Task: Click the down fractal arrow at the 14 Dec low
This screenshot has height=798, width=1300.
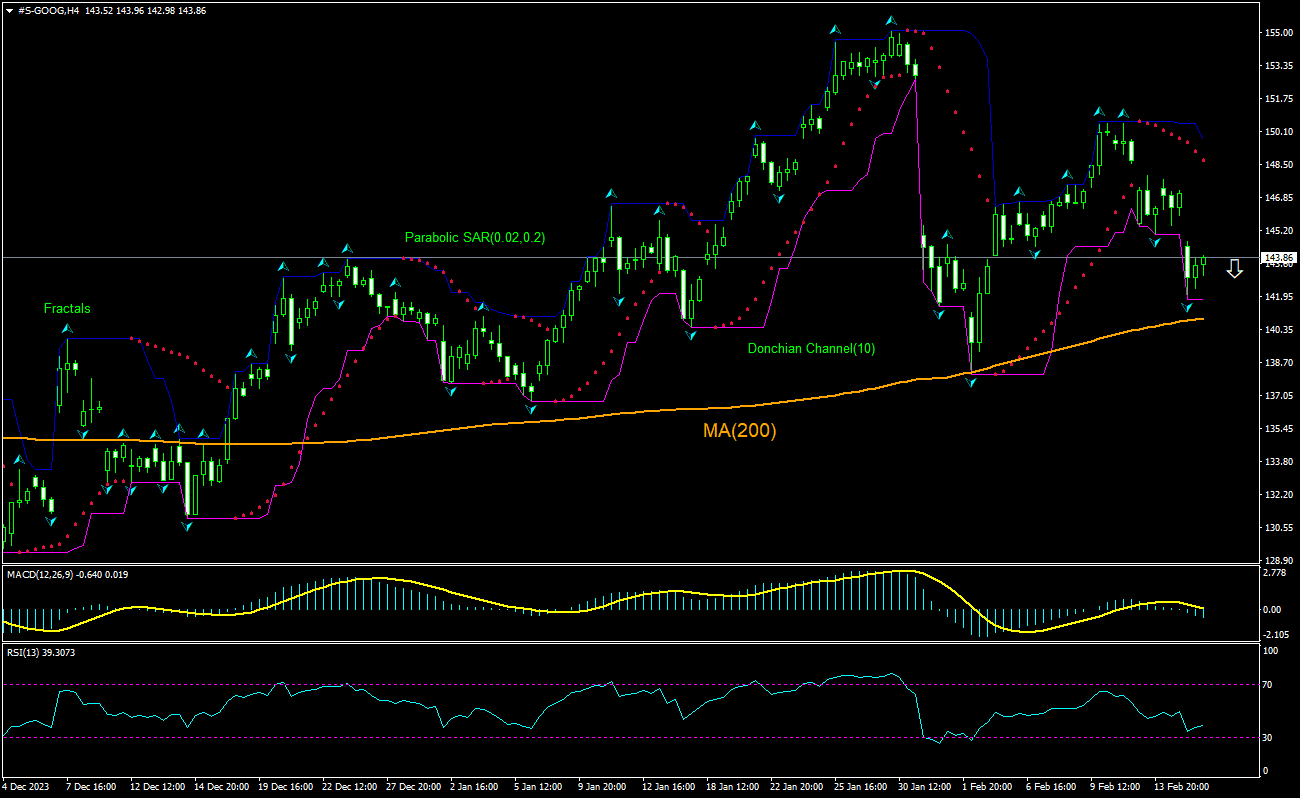Action: (187, 525)
